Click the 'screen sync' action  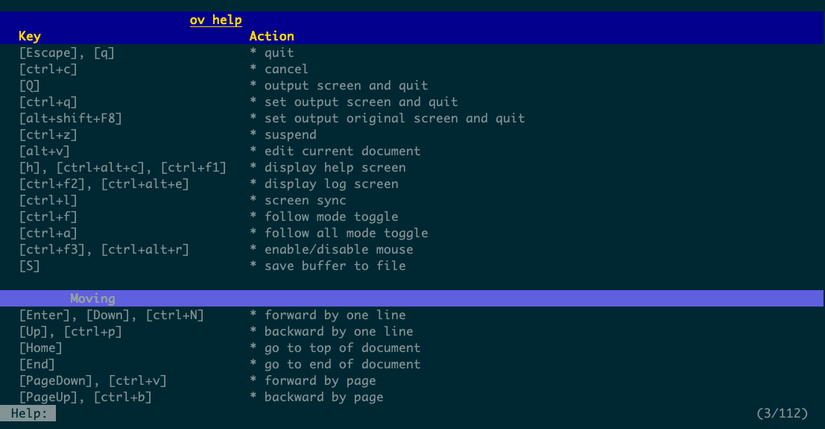pos(305,200)
